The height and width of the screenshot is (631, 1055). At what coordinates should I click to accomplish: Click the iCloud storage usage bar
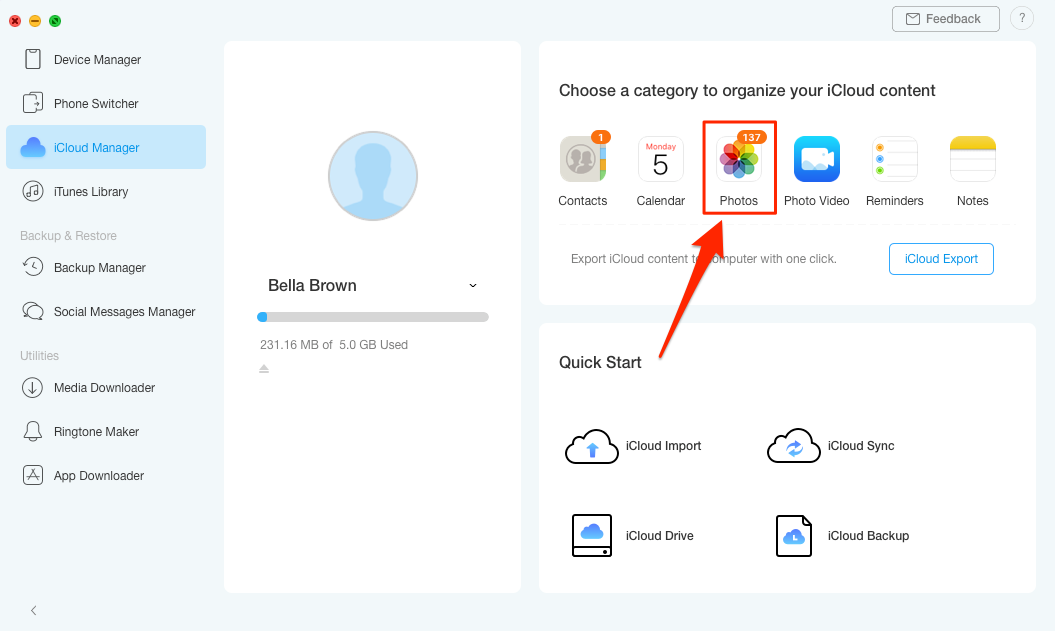pos(373,317)
